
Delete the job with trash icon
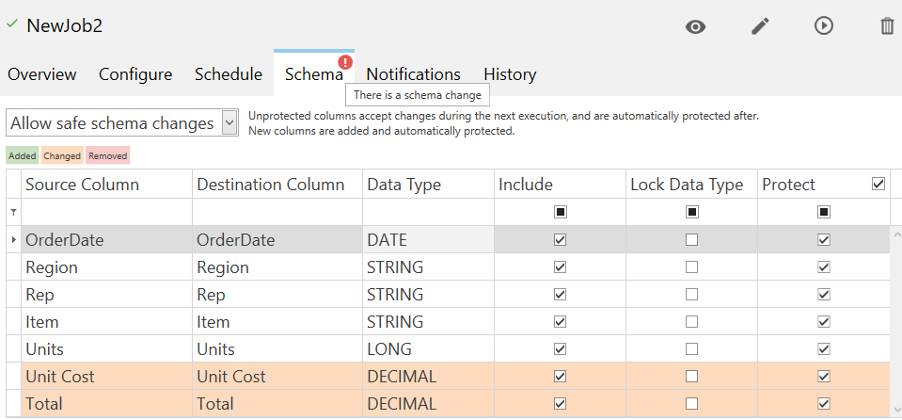[x=887, y=26]
